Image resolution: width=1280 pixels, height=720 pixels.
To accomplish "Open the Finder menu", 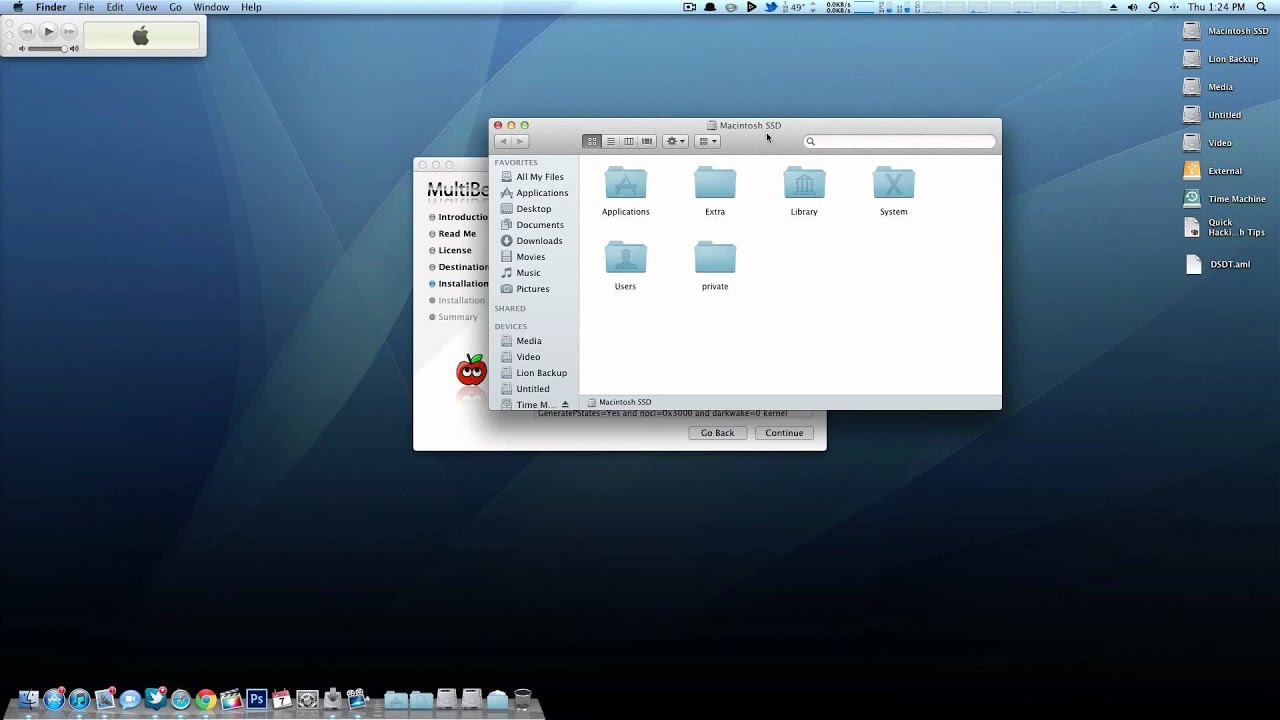I will tap(51, 7).
